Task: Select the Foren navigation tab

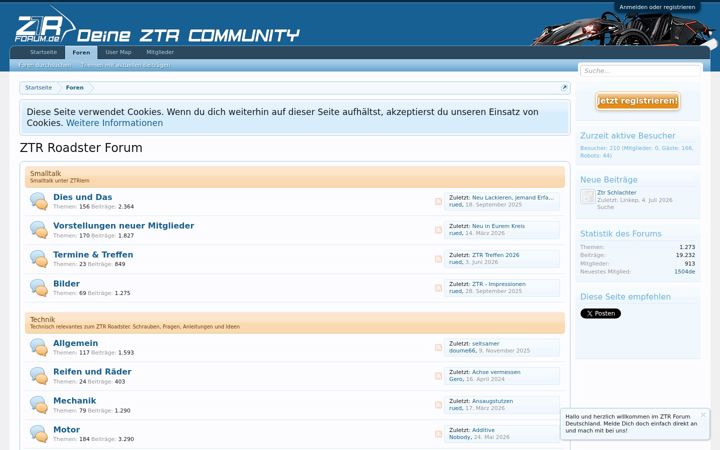Action: click(81, 52)
